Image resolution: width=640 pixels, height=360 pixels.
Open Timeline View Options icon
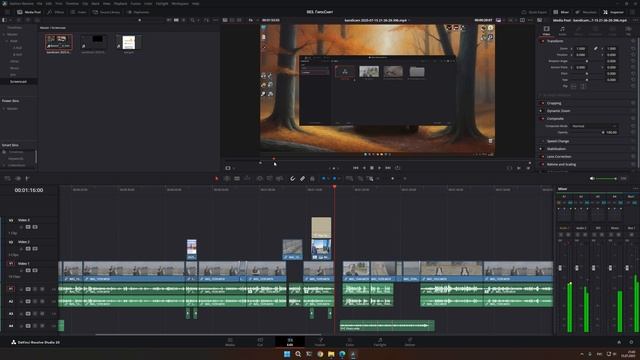point(7,178)
